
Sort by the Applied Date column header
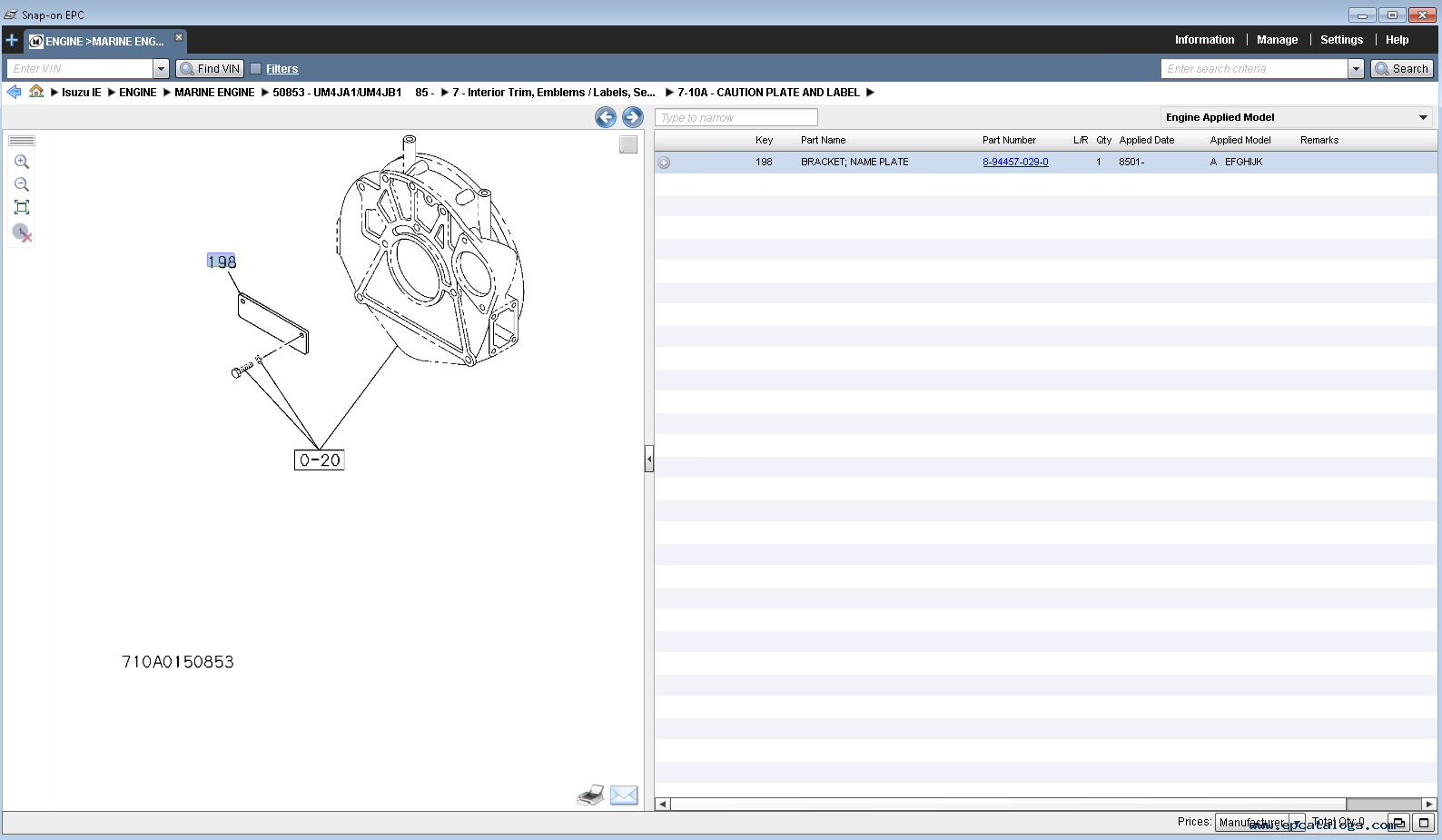pos(1147,141)
